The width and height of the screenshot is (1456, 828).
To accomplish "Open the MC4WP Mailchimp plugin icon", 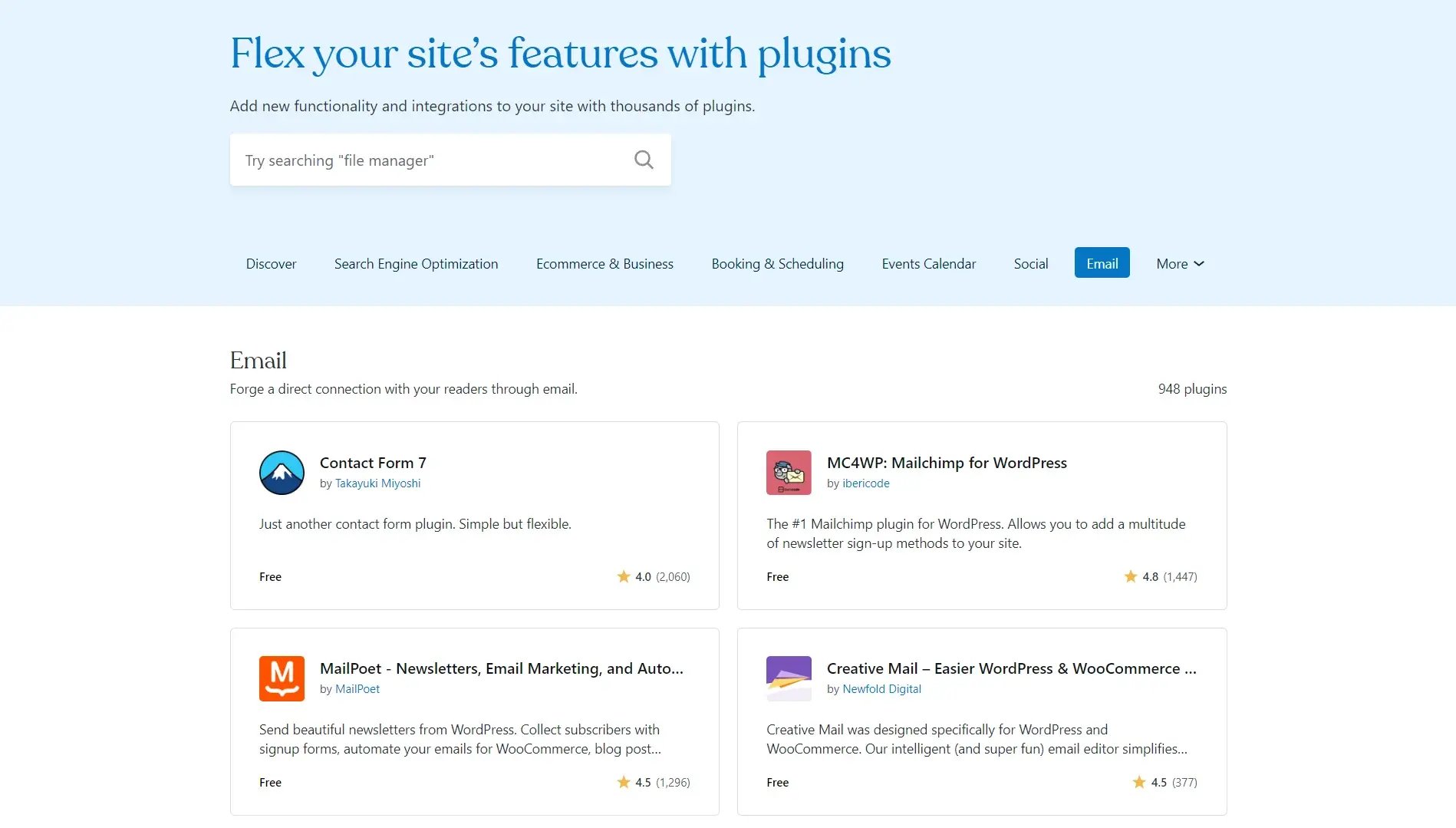I will (x=789, y=473).
